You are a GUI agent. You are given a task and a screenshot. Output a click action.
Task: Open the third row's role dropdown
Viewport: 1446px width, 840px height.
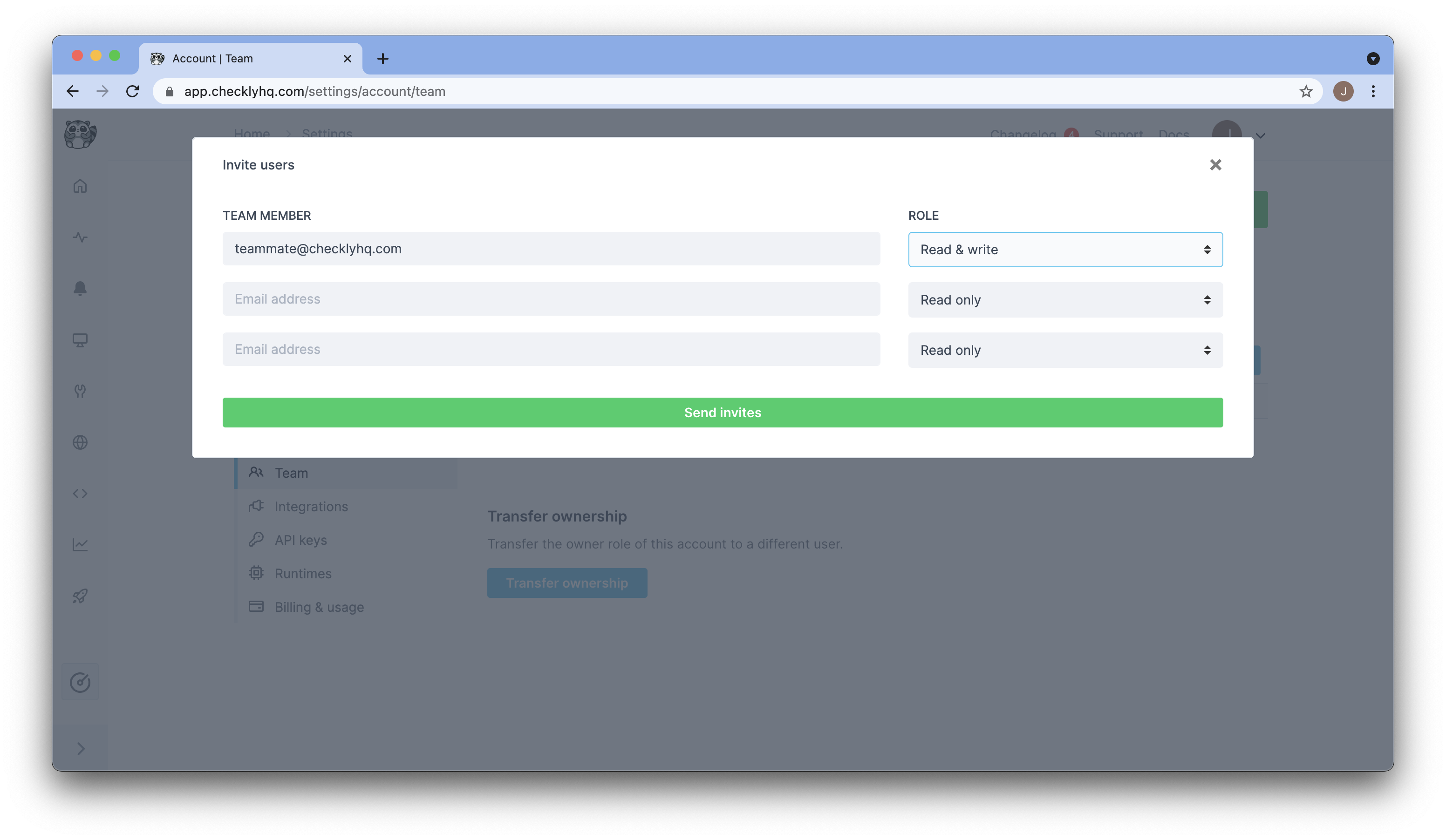[1065, 350]
